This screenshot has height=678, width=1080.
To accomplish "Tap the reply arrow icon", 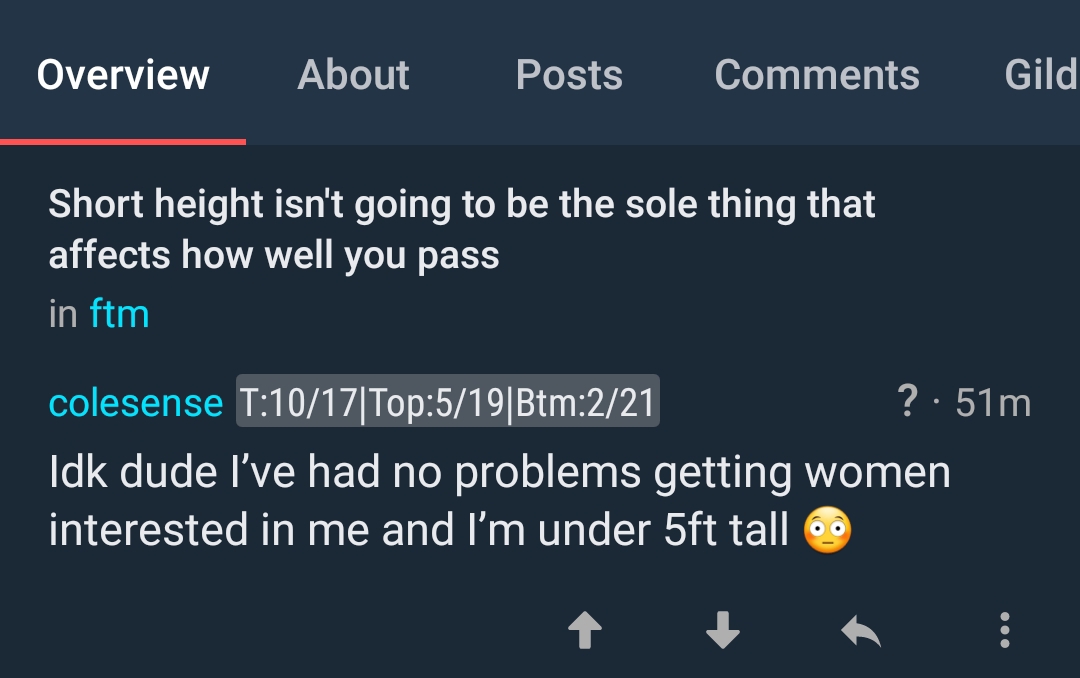I will click(x=861, y=631).
